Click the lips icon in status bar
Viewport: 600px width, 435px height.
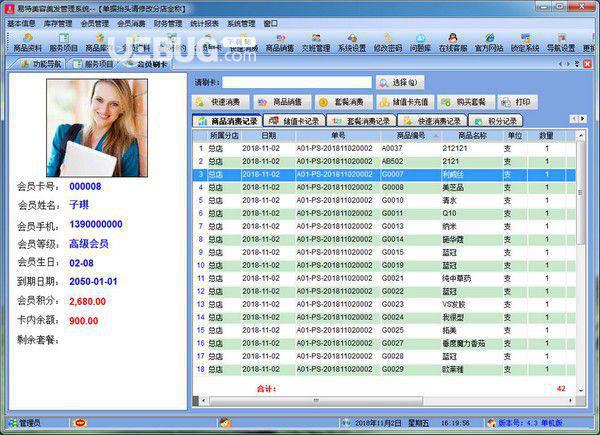[80, 423]
